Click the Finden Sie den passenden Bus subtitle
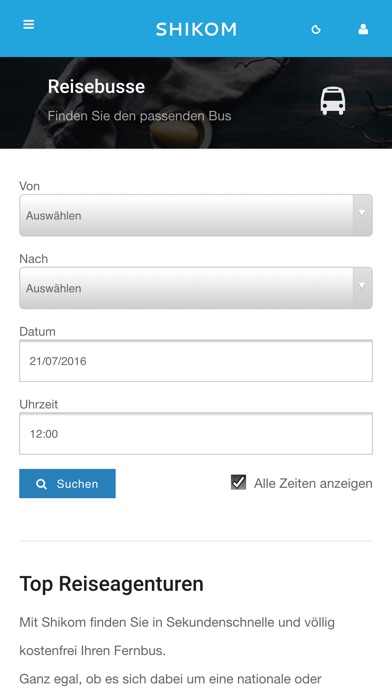Image resolution: width=392 pixels, height=696 pixels. pos(139,116)
